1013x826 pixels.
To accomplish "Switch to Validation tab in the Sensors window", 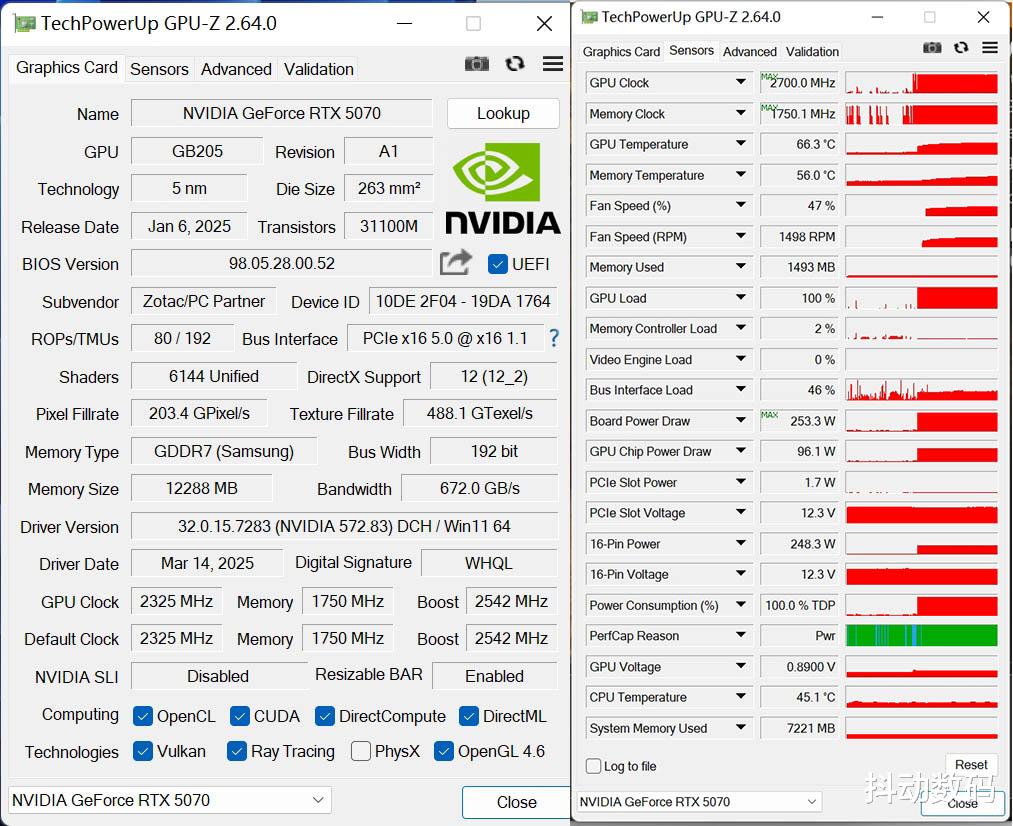I will pyautogui.click(x=812, y=52).
